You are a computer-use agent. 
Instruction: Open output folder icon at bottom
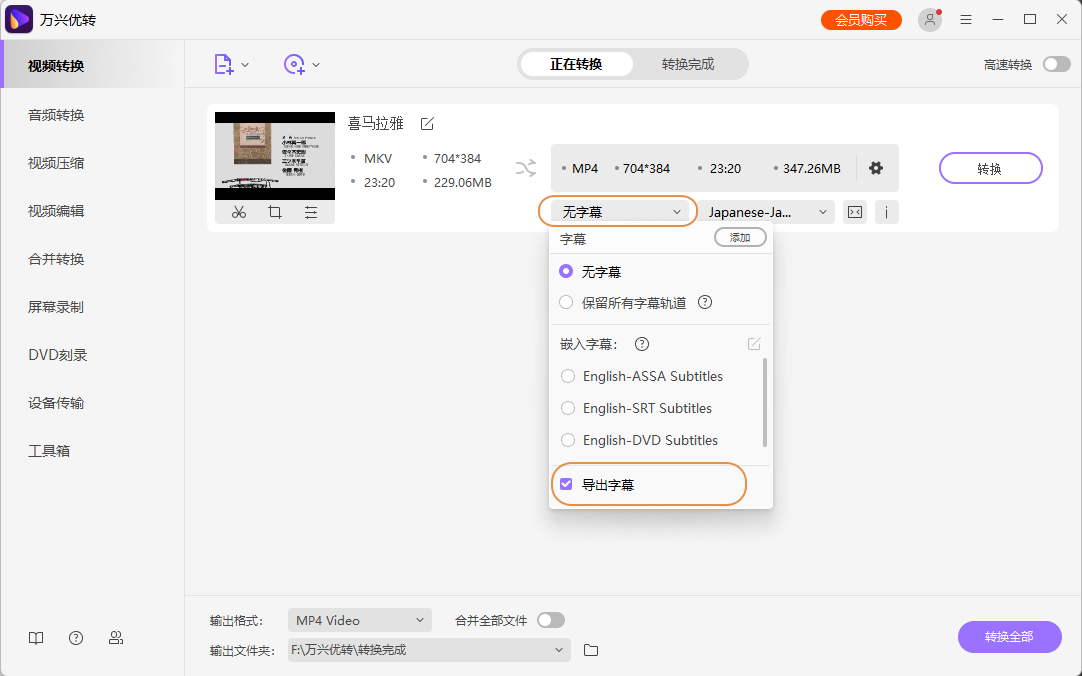(591, 650)
